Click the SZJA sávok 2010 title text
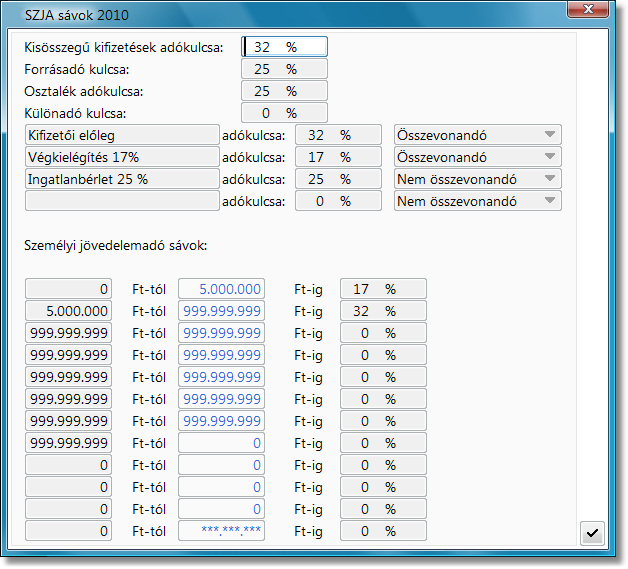The image size is (628, 569). click(77, 15)
